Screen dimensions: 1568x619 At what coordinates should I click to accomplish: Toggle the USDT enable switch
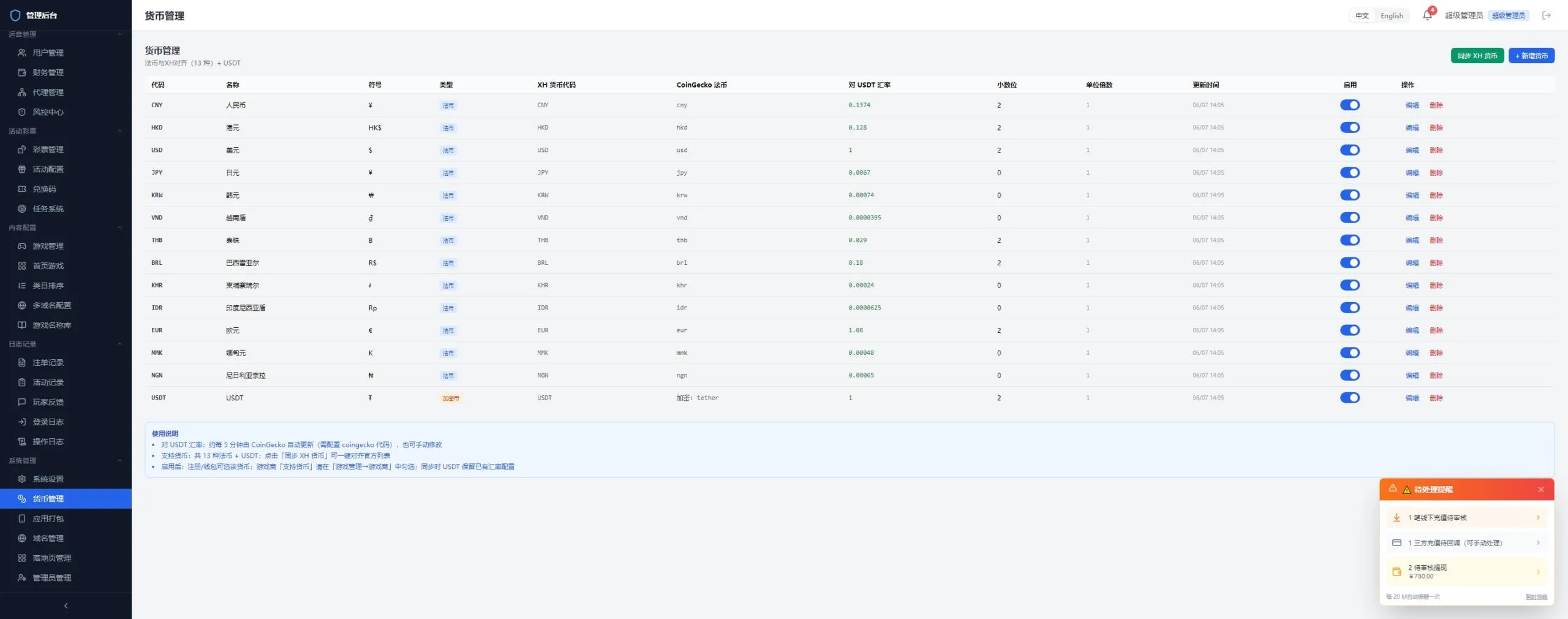(1350, 398)
